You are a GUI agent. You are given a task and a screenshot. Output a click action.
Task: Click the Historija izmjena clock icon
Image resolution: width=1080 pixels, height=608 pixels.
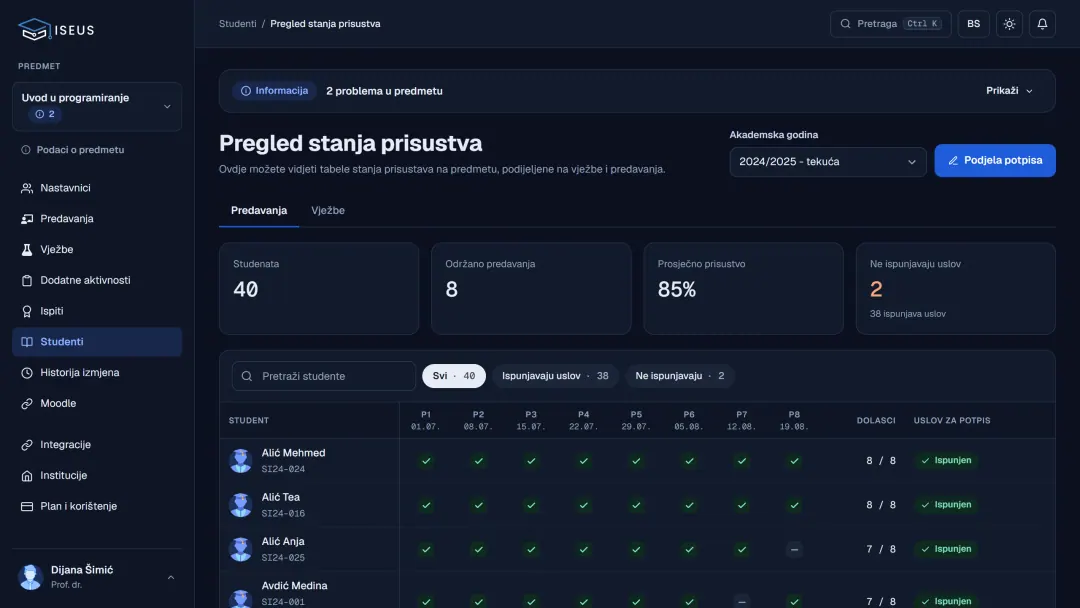click(x=27, y=373)
